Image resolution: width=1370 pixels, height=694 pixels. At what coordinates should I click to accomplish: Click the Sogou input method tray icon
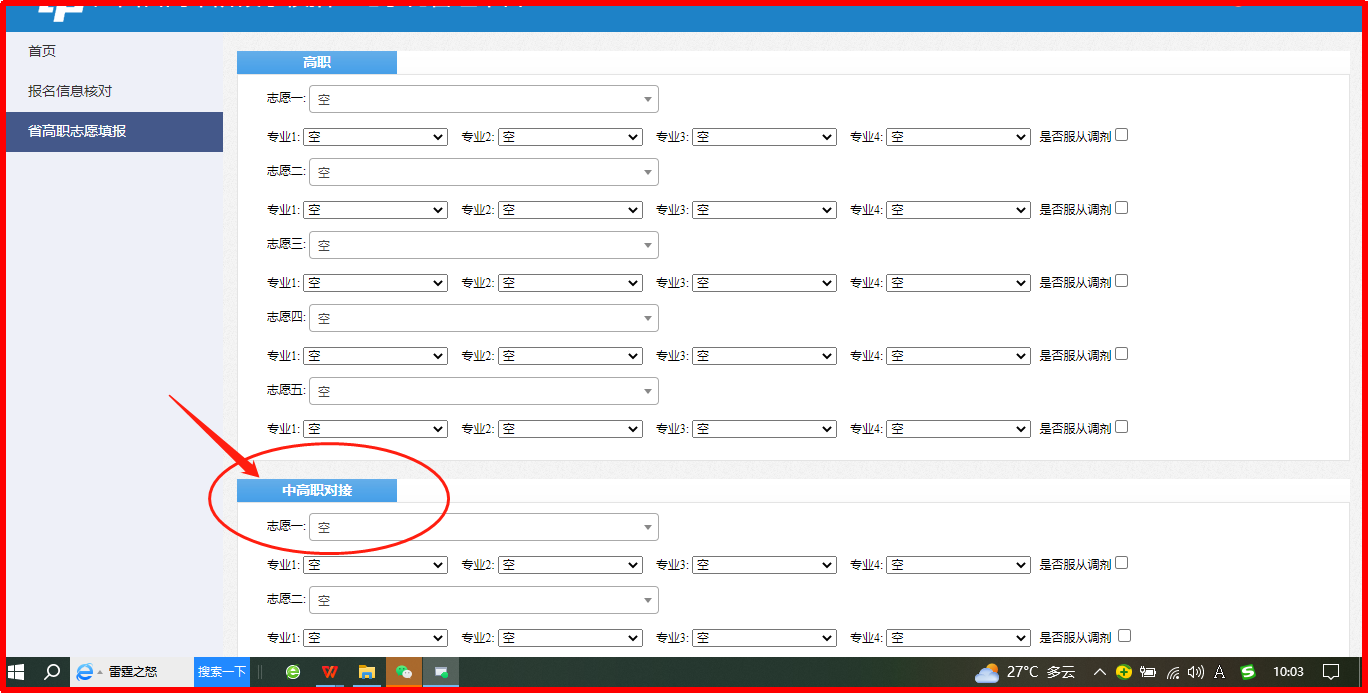pos(1247,672)
